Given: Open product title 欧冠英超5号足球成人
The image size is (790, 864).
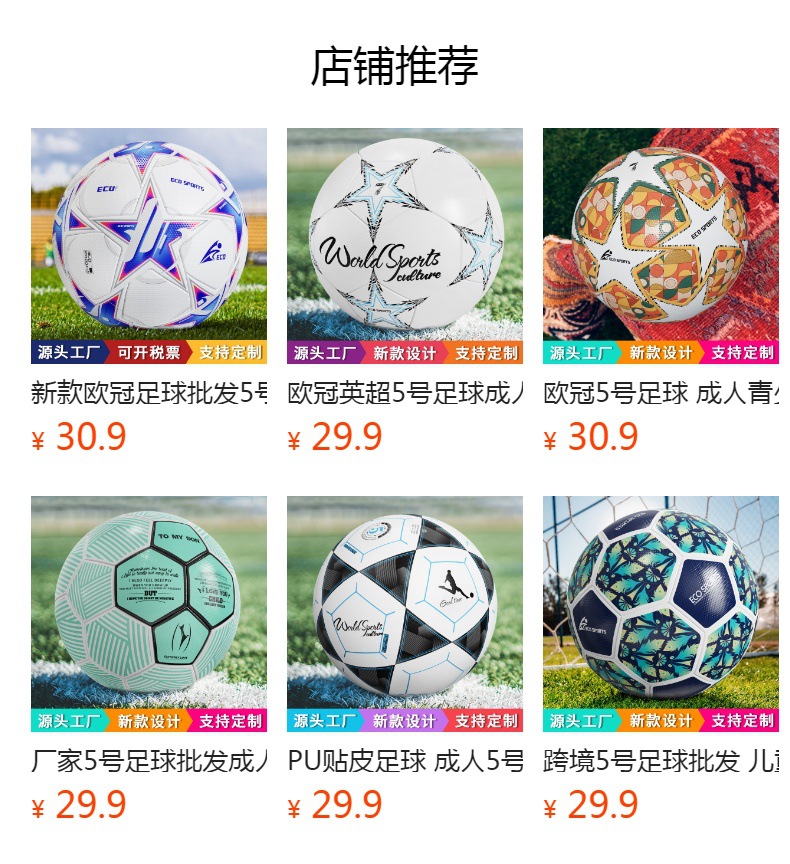Looking at the screenshot, I should (404, 393).
